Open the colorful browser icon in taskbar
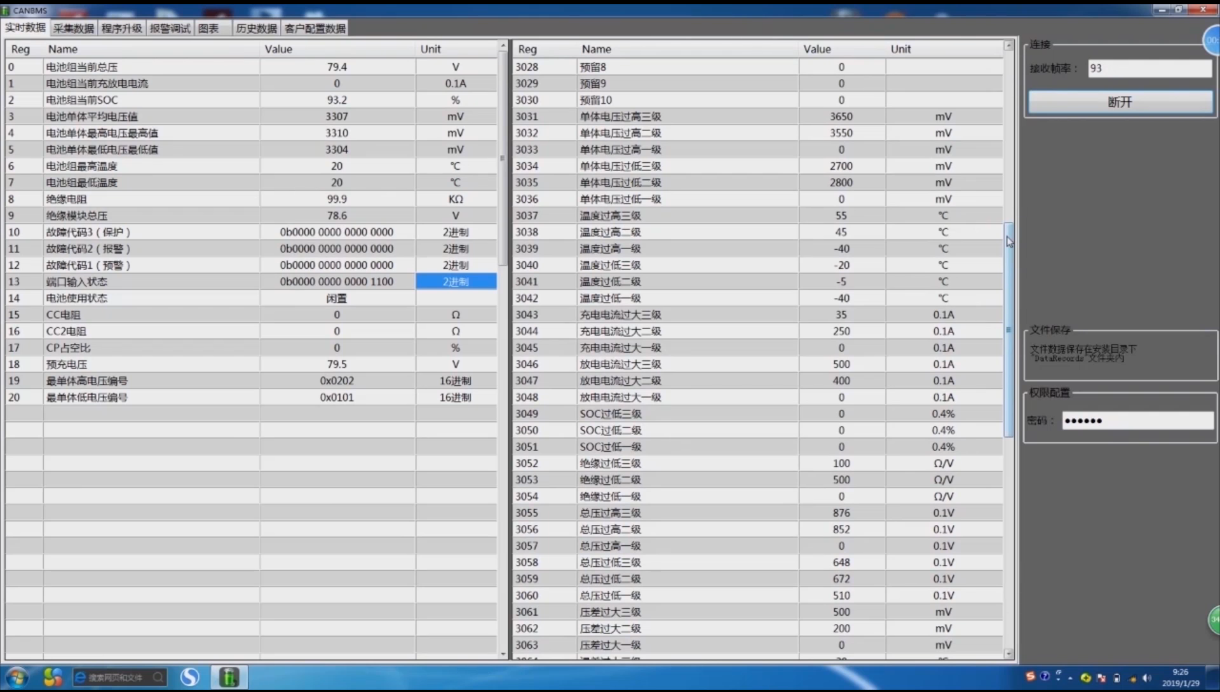 point(53,677)
